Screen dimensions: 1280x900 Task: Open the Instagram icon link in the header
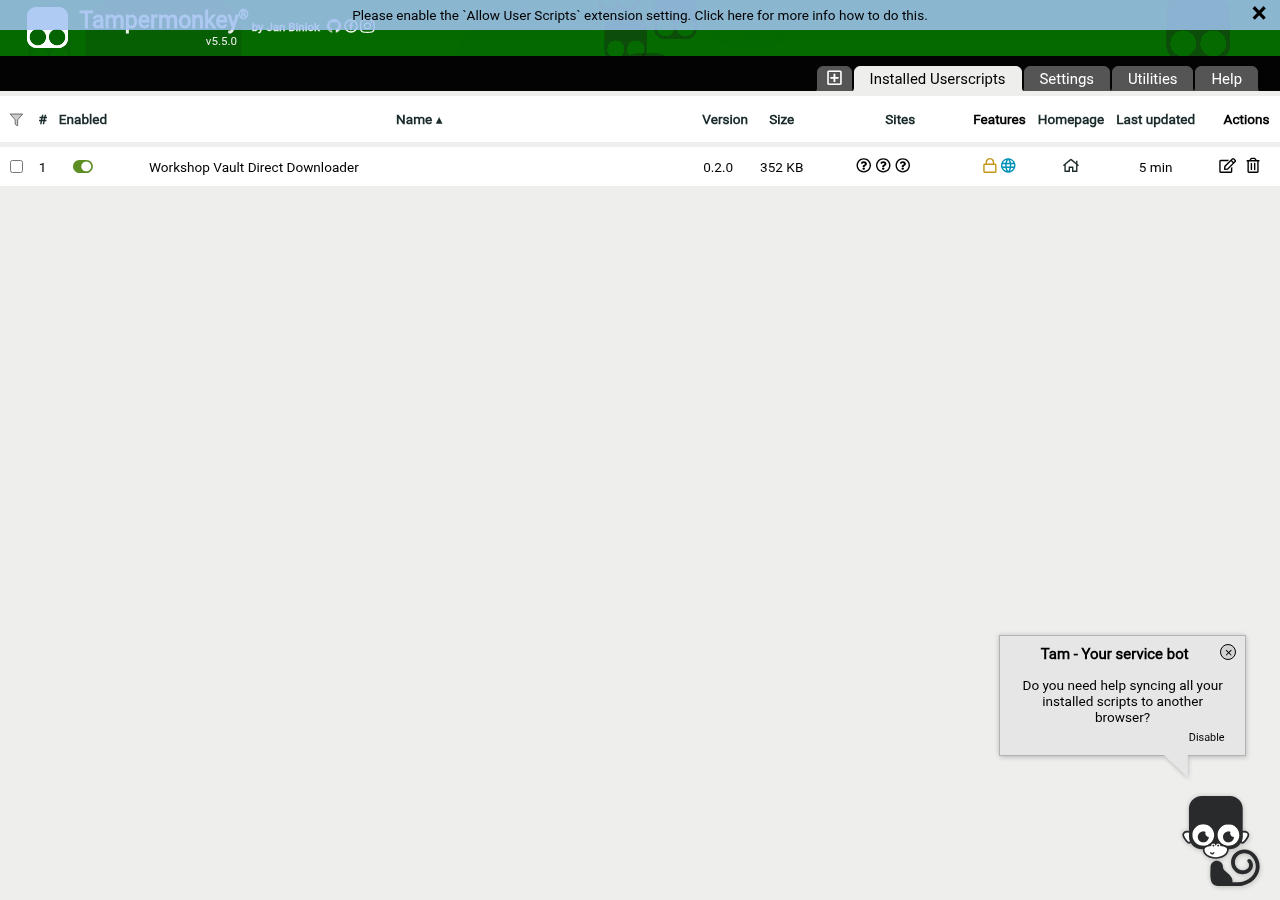367,26
